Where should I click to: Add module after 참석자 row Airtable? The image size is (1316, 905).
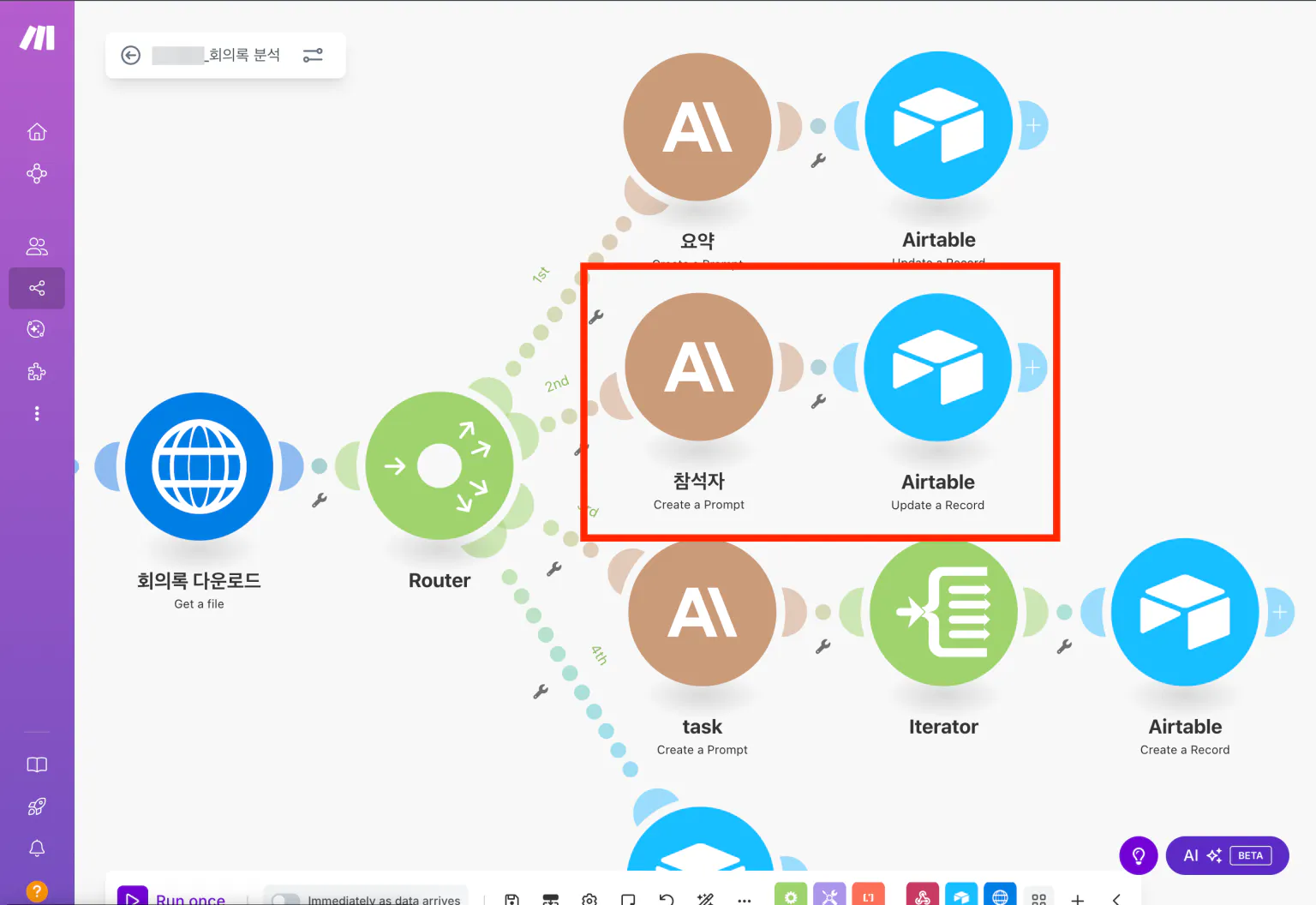[x=1032, y=367]
